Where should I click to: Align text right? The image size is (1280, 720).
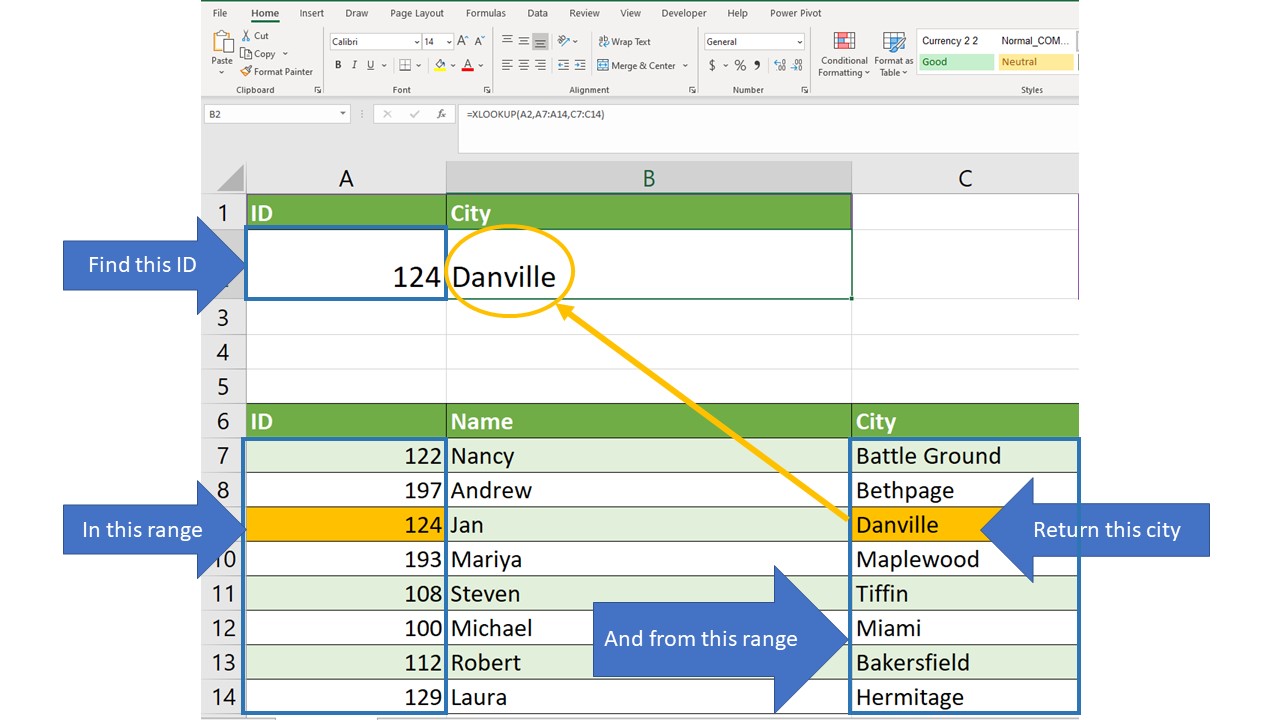click(540, 65)
